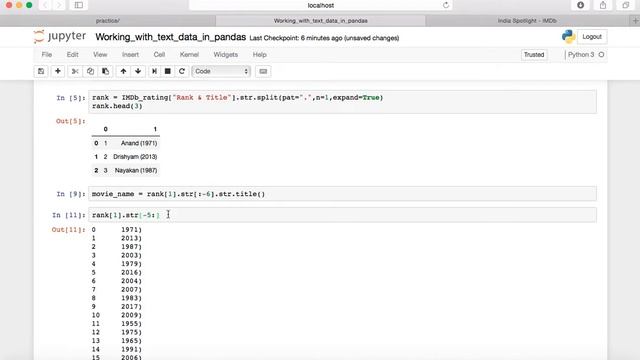Move selected cell down arrow
This screenshot has height=360, width=640.
(138, 71)
